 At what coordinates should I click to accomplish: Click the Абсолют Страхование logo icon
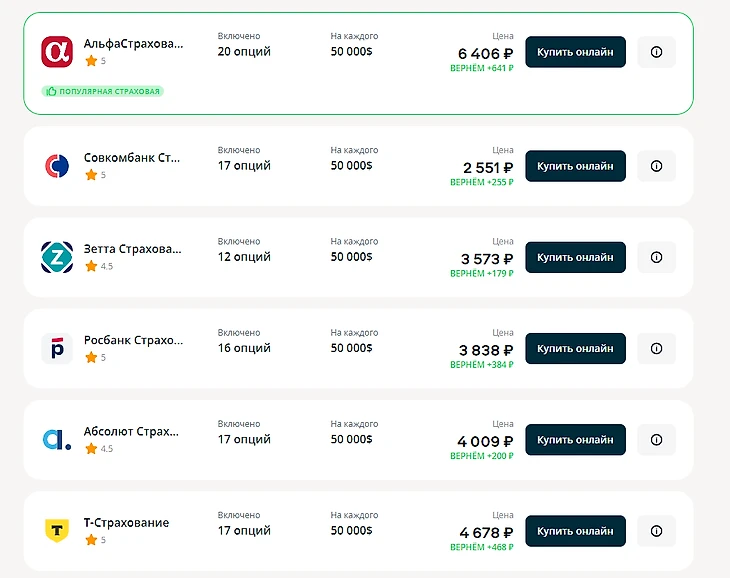pyautogui.click(x=57, y=439)
